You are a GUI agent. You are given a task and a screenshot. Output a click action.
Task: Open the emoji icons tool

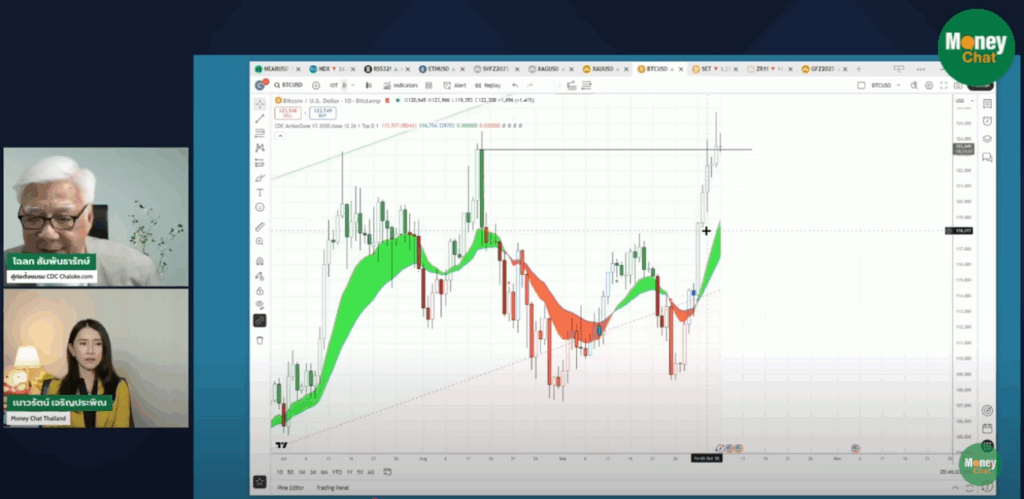pyautogui.click(x=260, y=207)
